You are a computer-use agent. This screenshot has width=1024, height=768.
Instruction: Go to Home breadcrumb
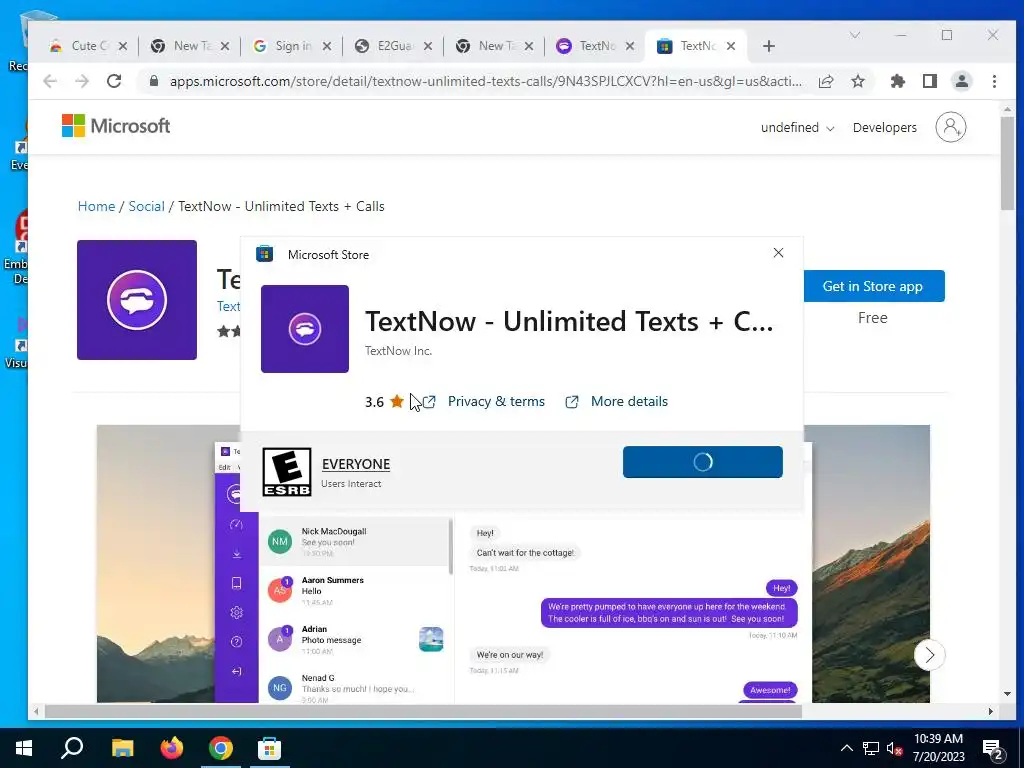click(96, 206)
